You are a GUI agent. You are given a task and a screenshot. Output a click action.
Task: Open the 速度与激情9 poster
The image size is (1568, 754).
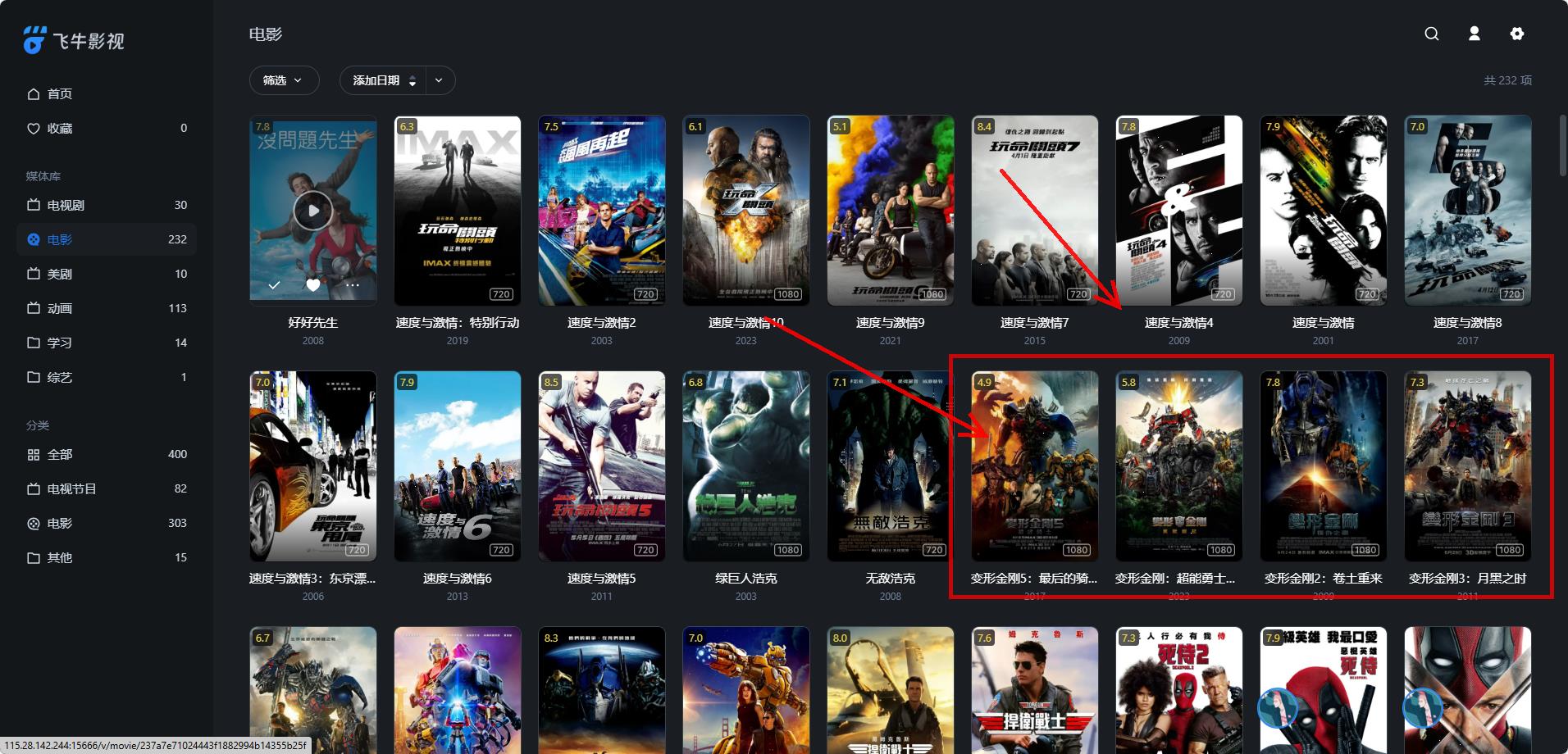coord(891,211)
